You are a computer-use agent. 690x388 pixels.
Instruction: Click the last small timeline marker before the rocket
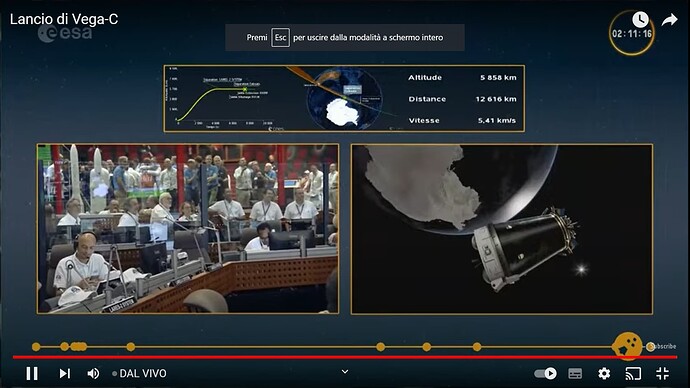coord(477,347)
